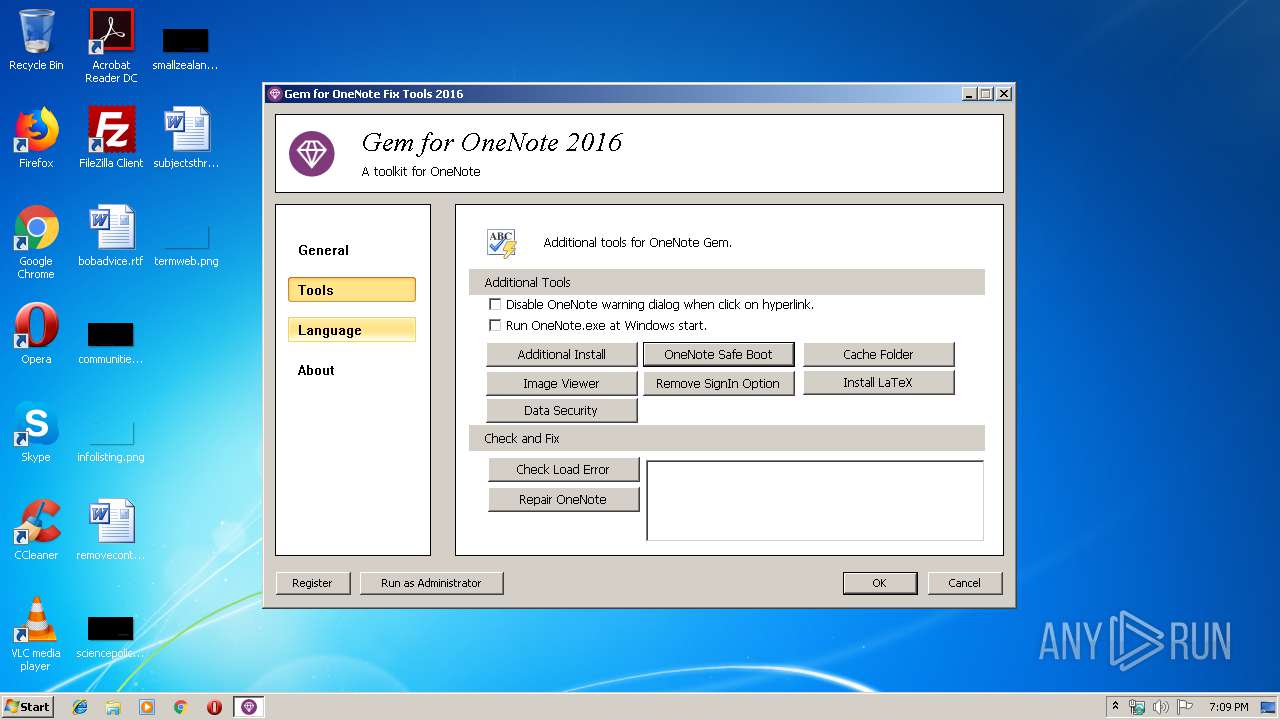1280x720 pixels.
Task: Click the network tray icon
Action: [1138, 707]
